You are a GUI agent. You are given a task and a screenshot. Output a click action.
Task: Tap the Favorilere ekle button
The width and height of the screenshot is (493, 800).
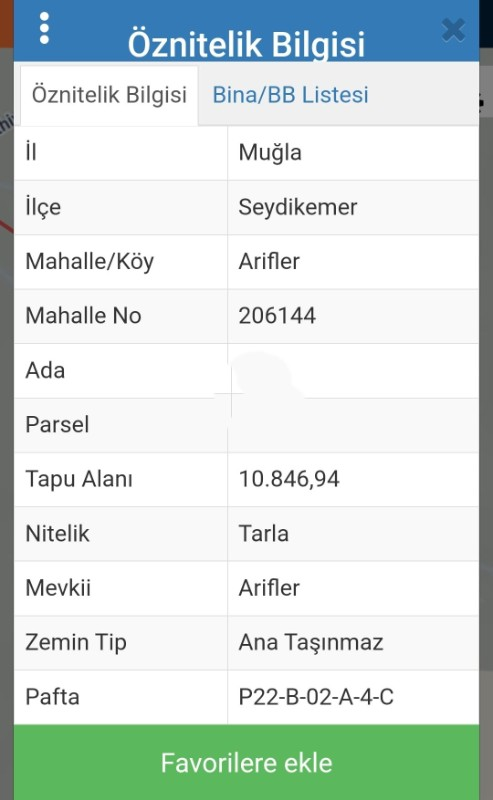246,762
